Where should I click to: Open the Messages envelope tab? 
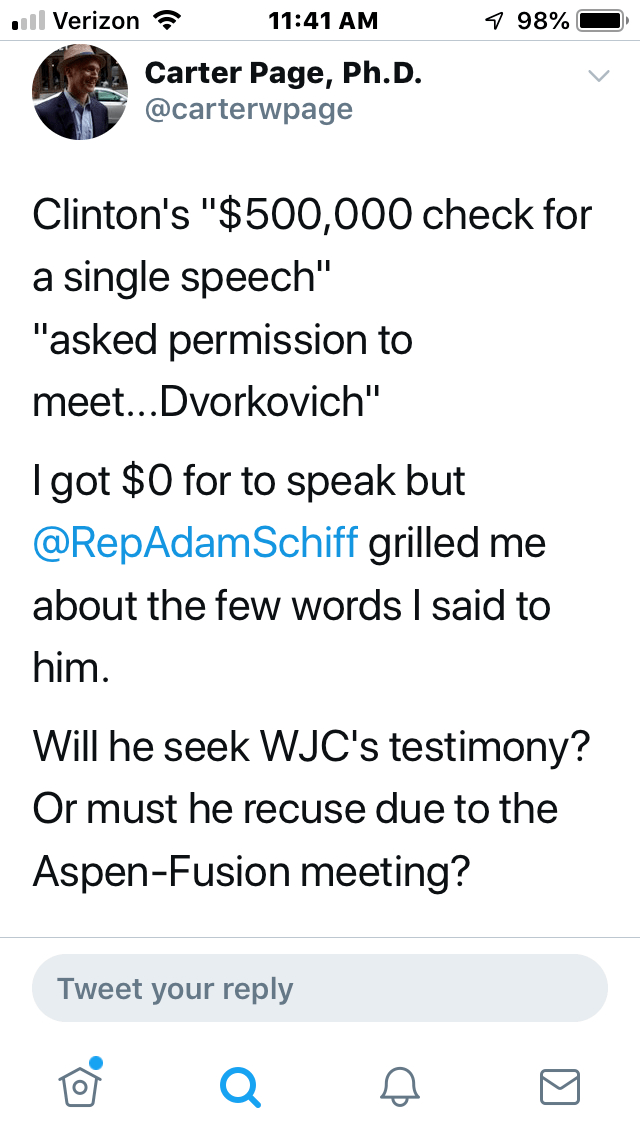[x=560, y=1086]
